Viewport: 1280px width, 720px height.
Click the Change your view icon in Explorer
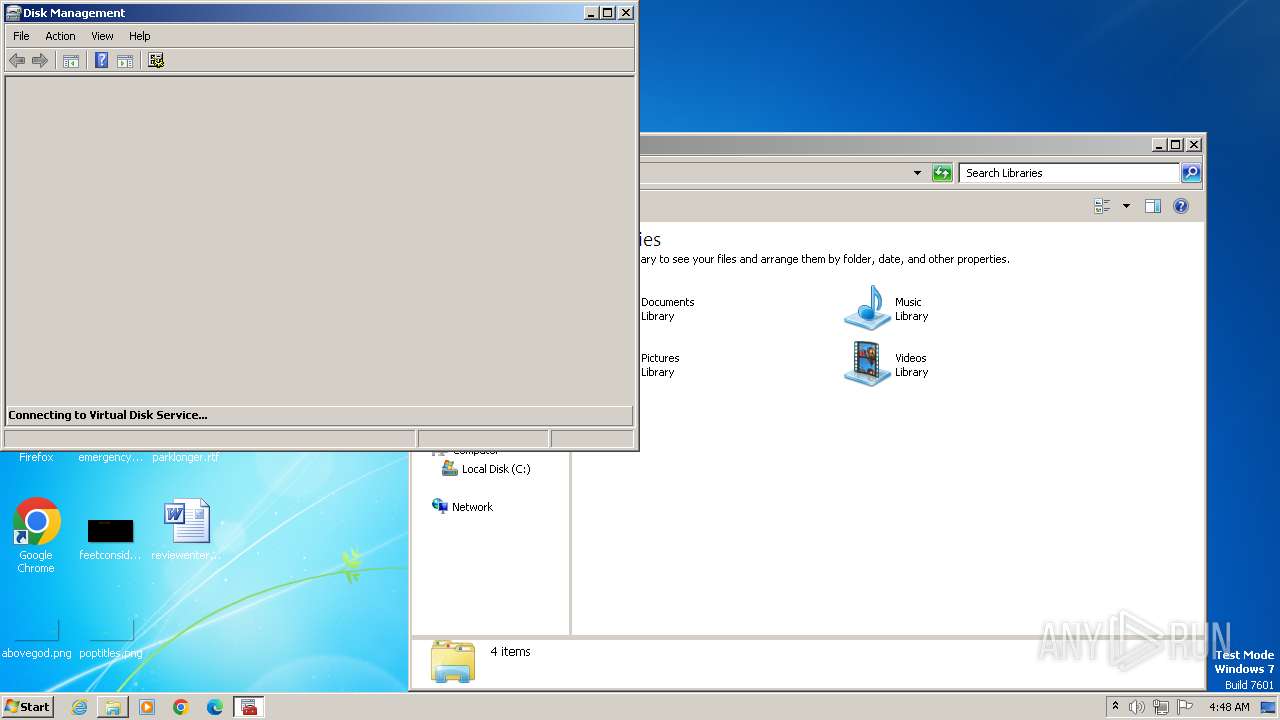(x=1102, y=206)
